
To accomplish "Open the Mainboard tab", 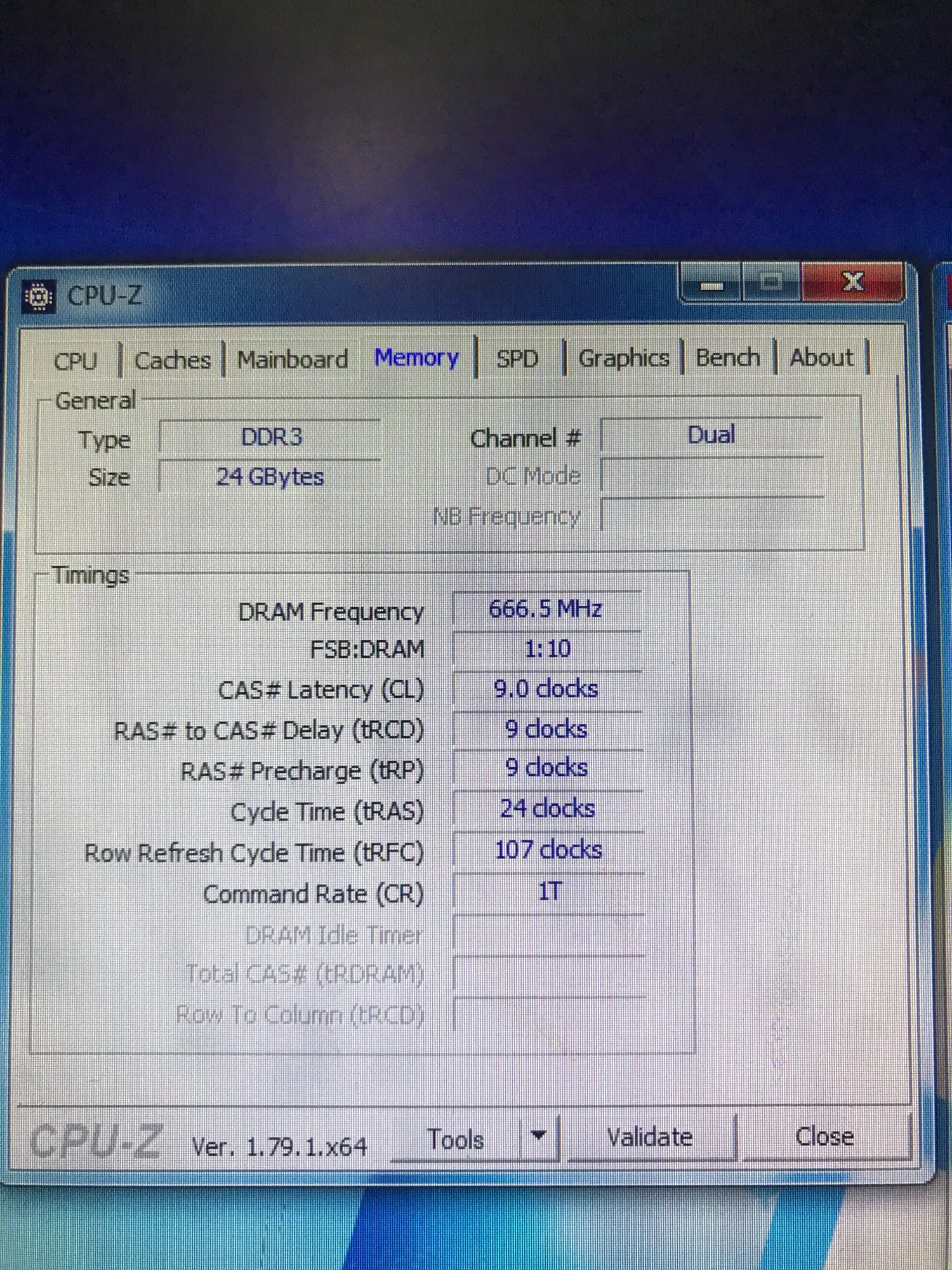I will [293, 359].
